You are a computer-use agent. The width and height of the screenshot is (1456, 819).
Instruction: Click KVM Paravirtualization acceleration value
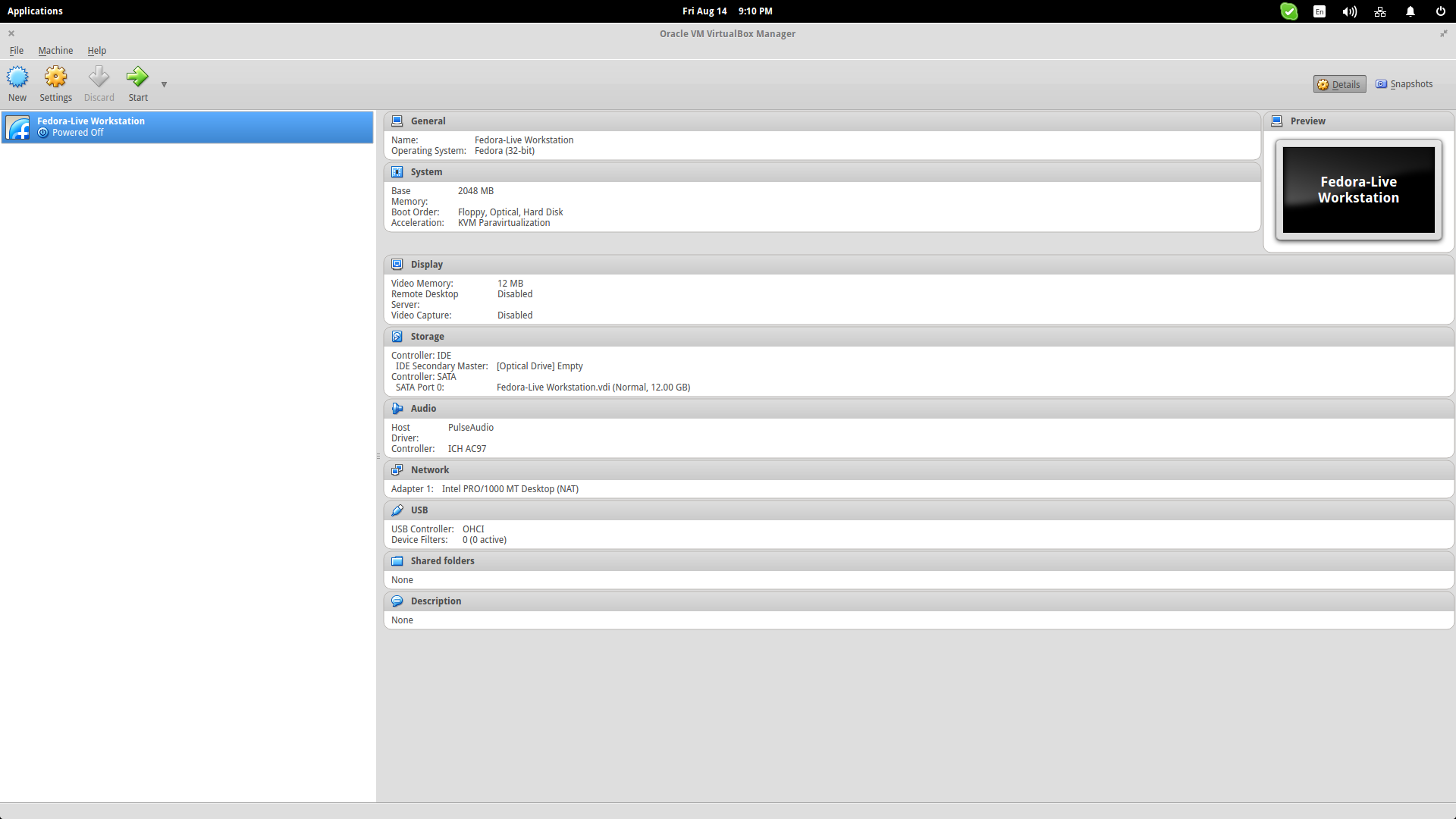tap(504, 223)
